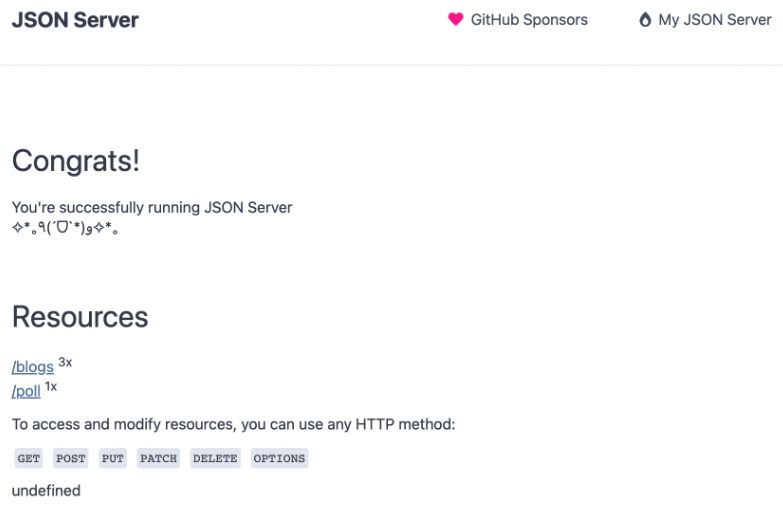Click the kaomoji emoticon under the success message
Image resolution: width=783 pixels, height=515 pixels.
click(x=65, y=228)
